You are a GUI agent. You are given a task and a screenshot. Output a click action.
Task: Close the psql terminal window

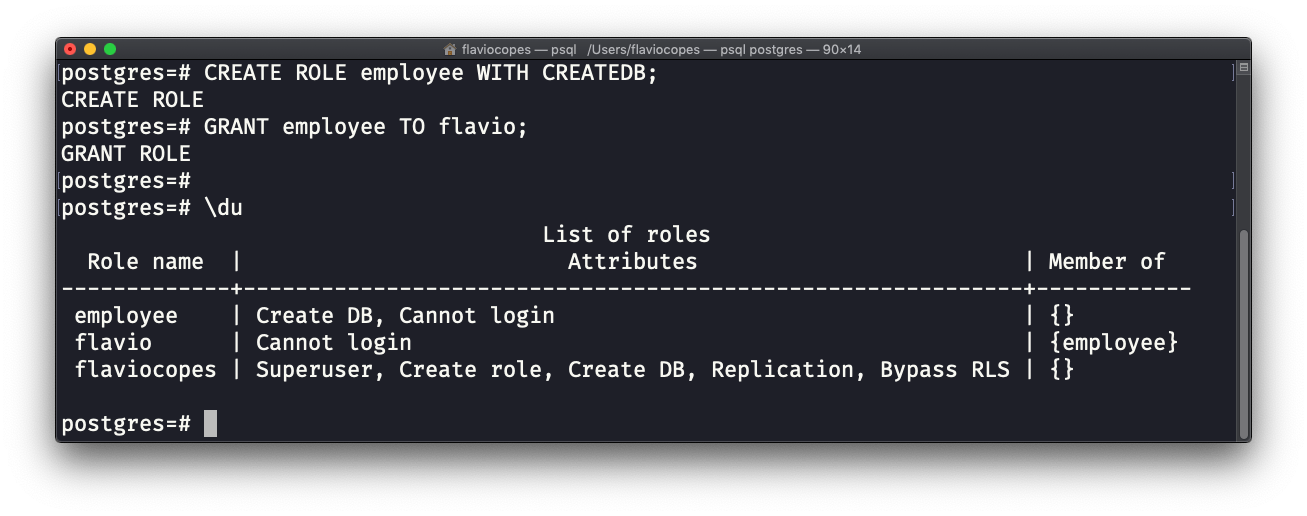pyautogui.click(x=70, y=49)
